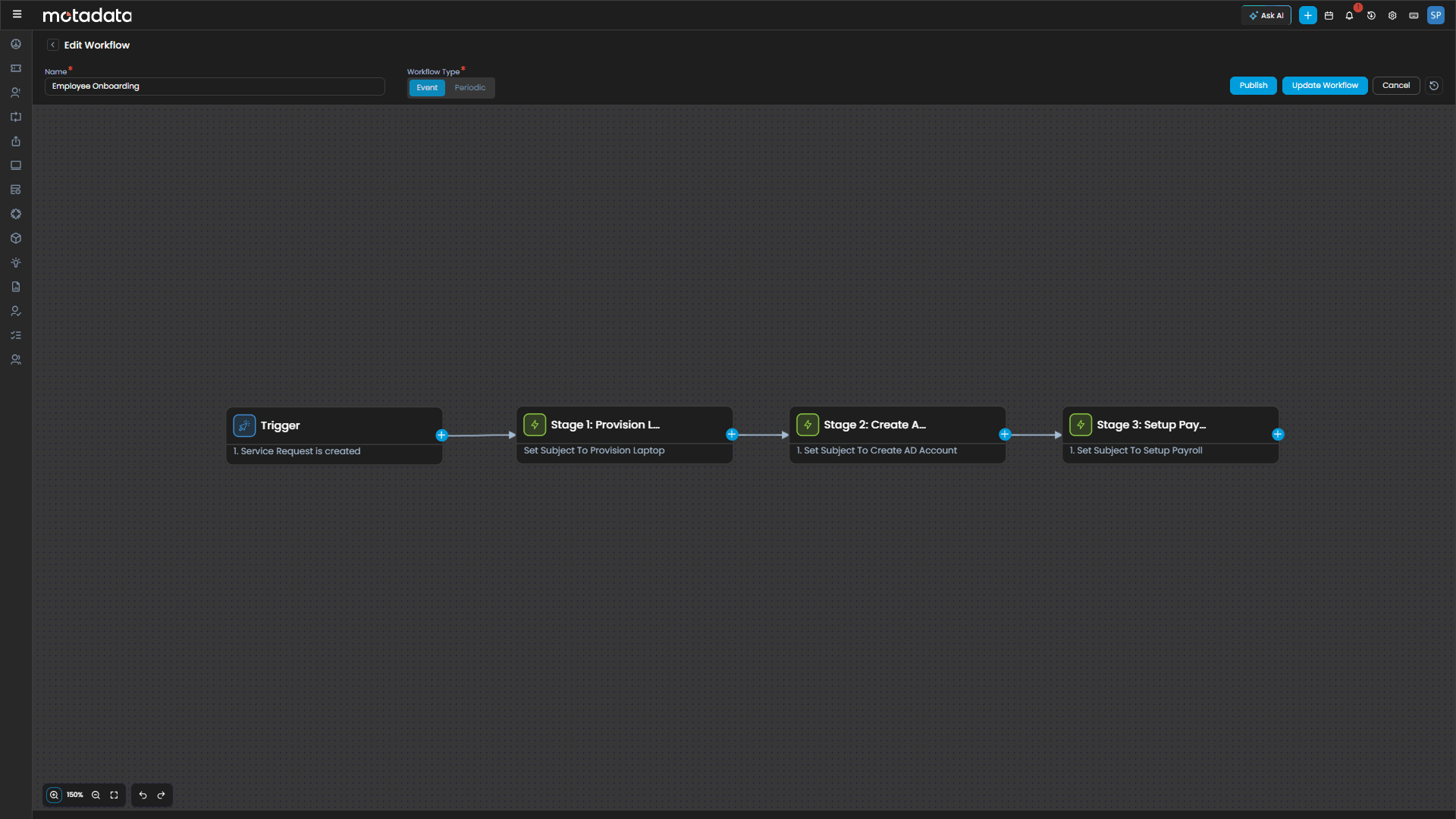The height and width of the screenshot is (819, 1456).
Task: Click the workflow Name input field
Action: click(x=215, y=86)
